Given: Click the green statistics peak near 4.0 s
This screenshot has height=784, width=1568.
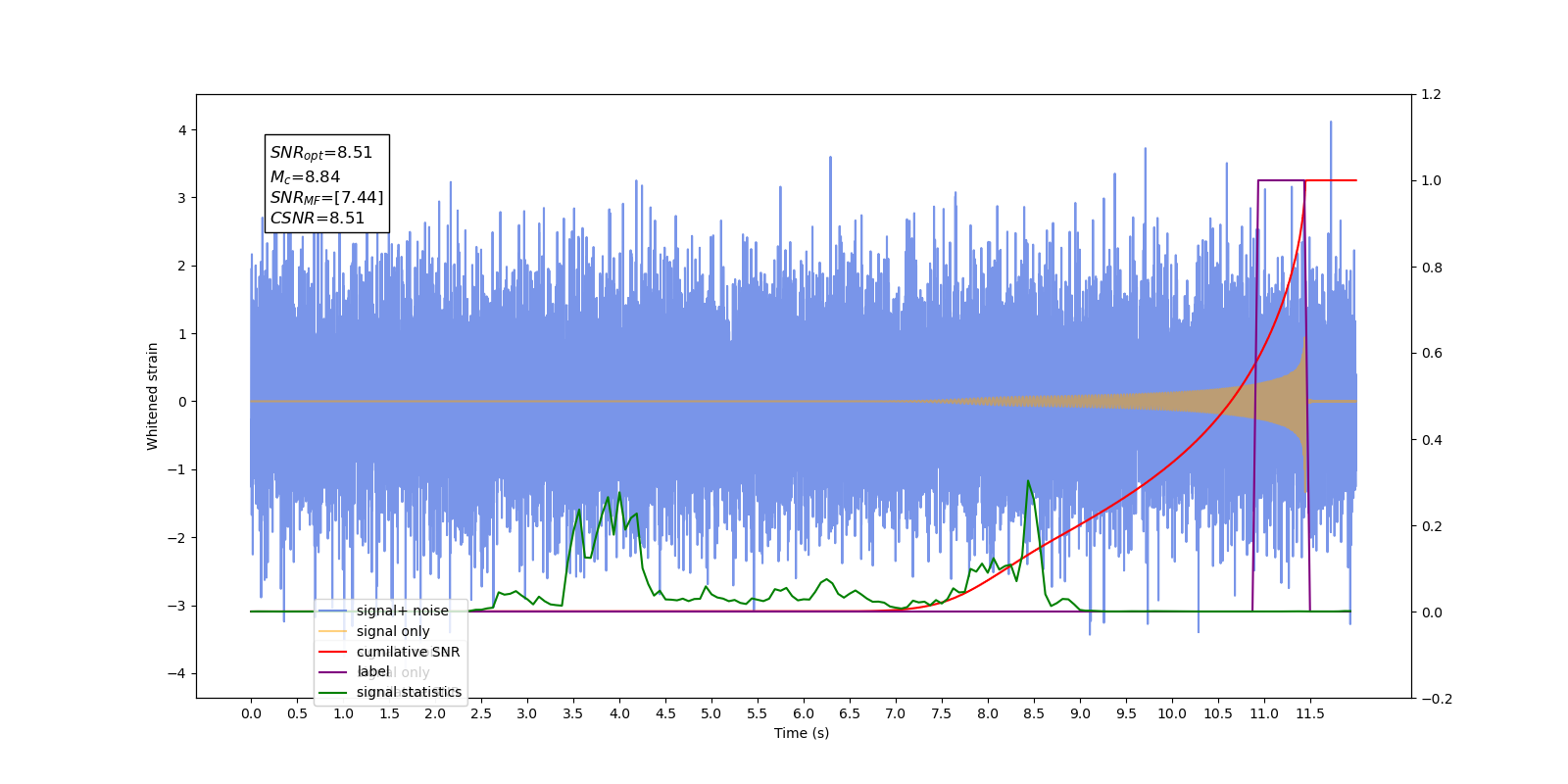Looking at the screenshot, I should coord(619,493).
